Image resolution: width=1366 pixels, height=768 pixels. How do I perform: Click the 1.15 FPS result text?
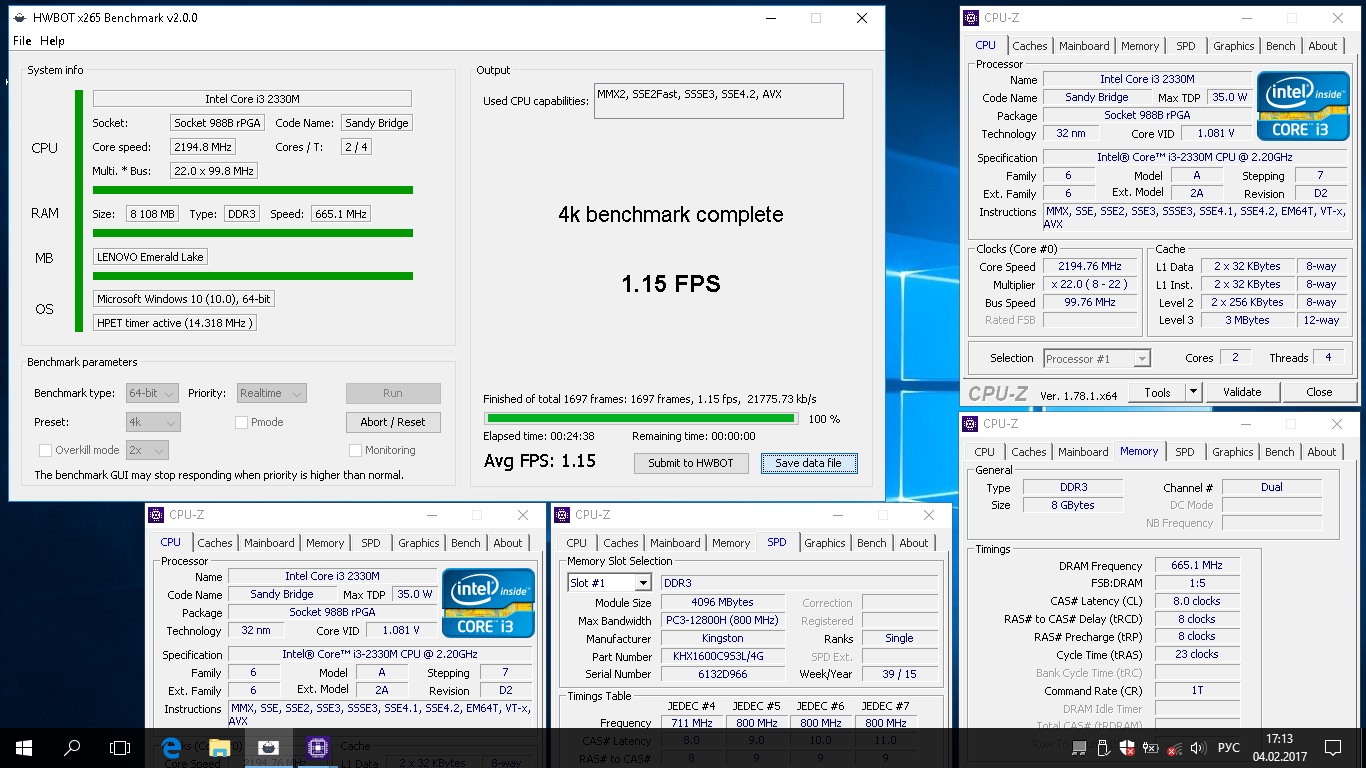tap(670, 284)
